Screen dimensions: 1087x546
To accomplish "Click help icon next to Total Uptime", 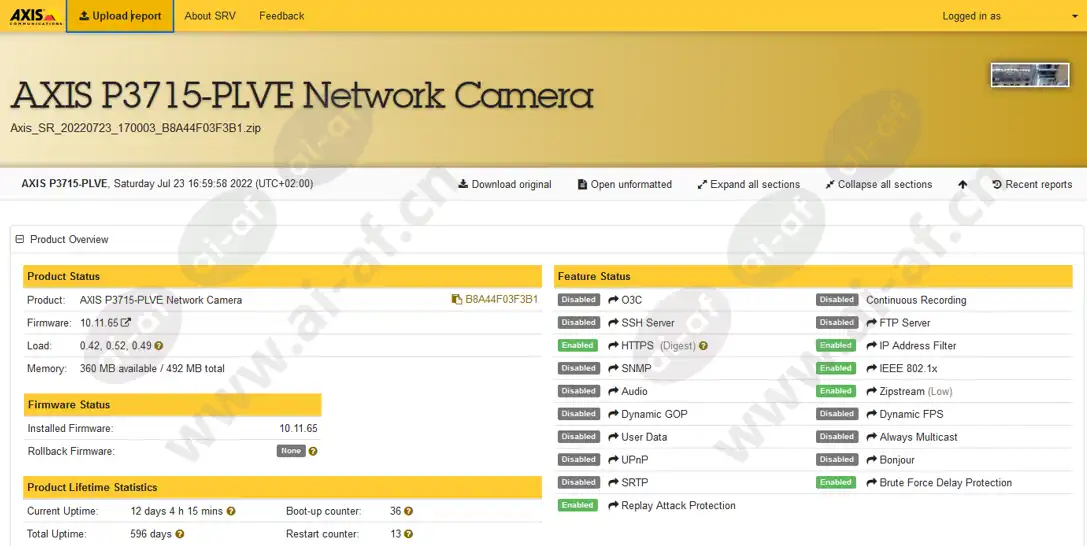I will pos(180,534).
